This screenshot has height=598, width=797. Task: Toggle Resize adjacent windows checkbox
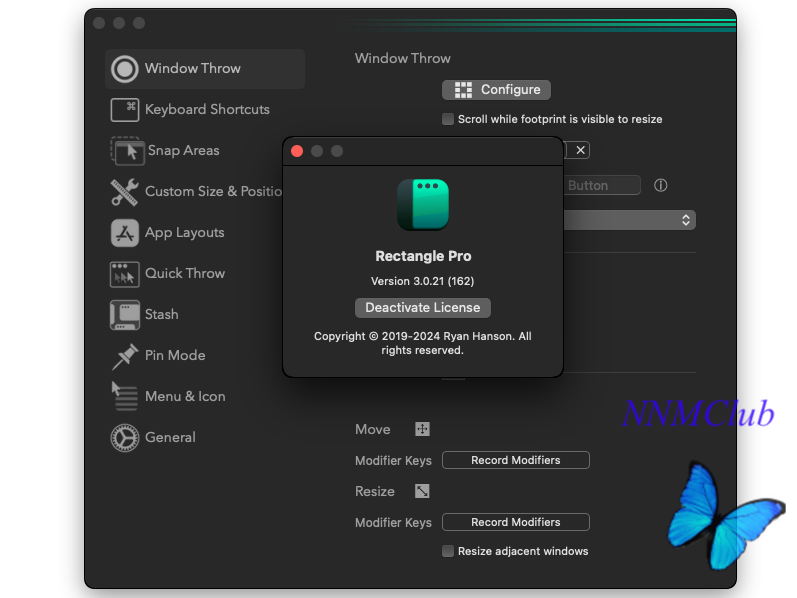tap(448, 551)
